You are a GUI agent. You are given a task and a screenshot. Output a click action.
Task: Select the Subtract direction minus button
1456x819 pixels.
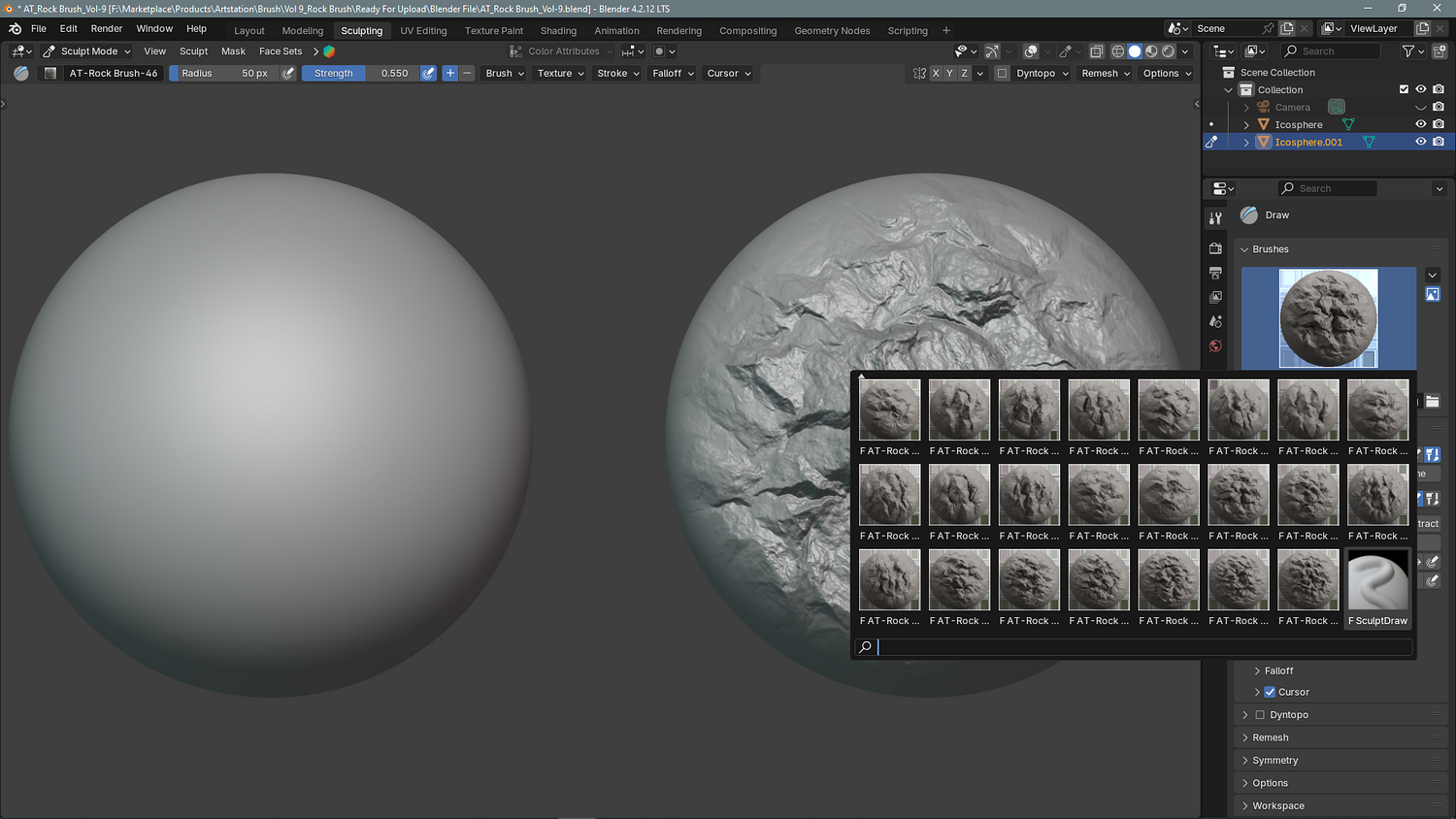click(467, 74)
